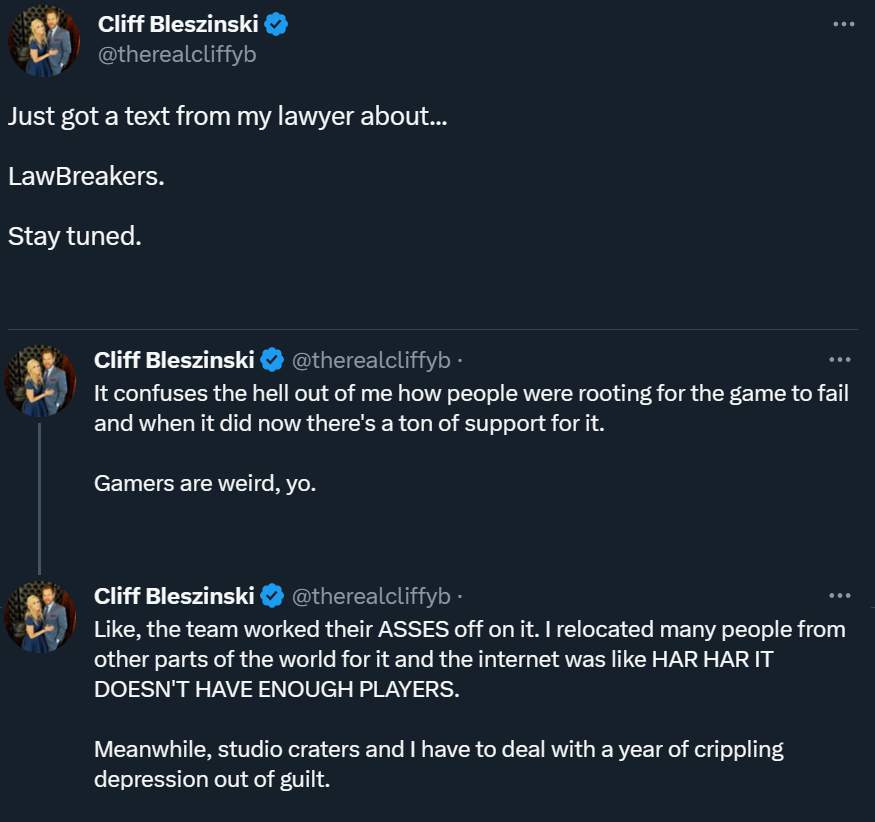Open the avatar beside the "studio craters" reply
This screenshot has height=822, width=875.
coord(40,617)
